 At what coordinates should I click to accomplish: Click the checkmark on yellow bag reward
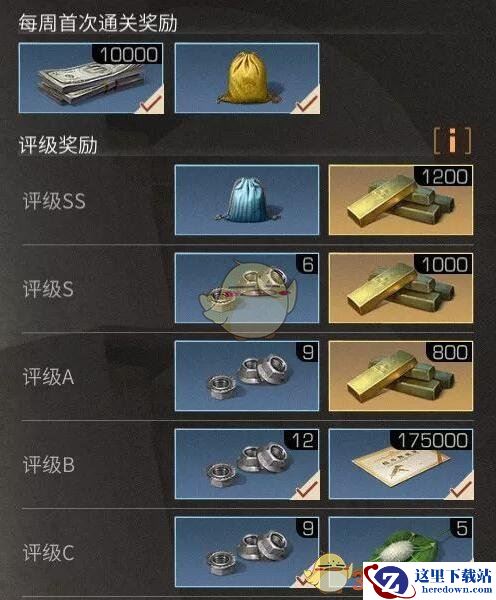pos(306,102)
